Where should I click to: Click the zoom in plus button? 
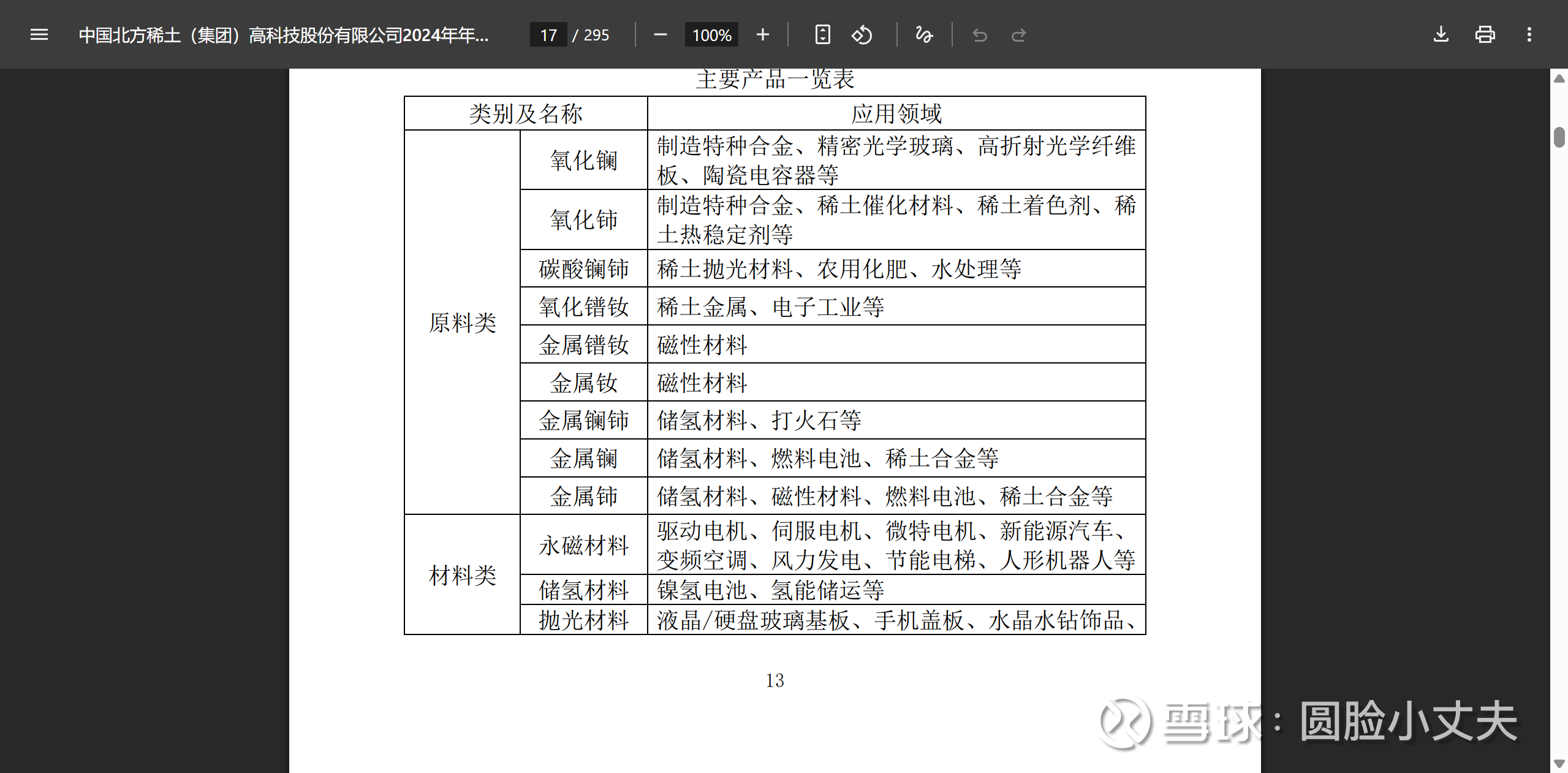763,35
